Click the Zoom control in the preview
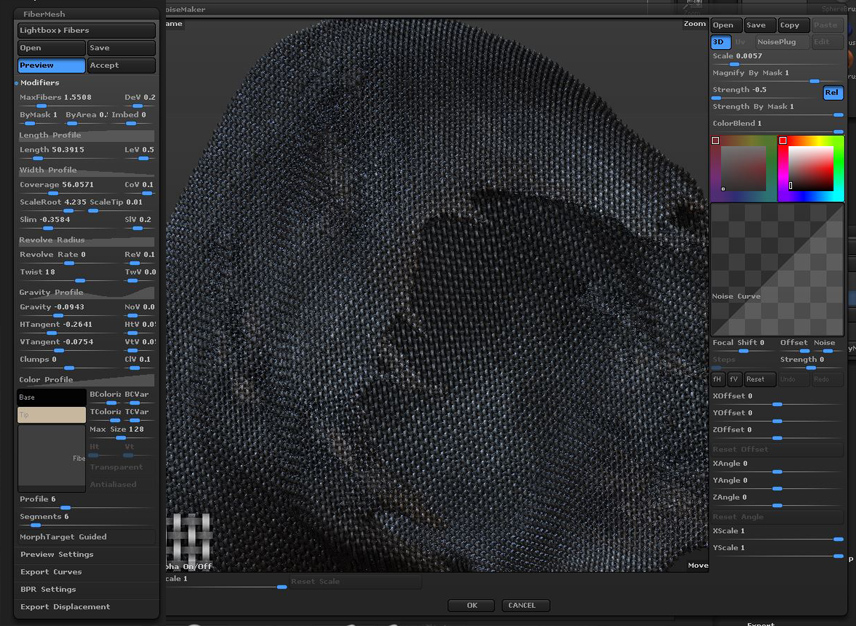Image resolution: width=856 pixels, height=626 pixels. click(x=694, y=23)
